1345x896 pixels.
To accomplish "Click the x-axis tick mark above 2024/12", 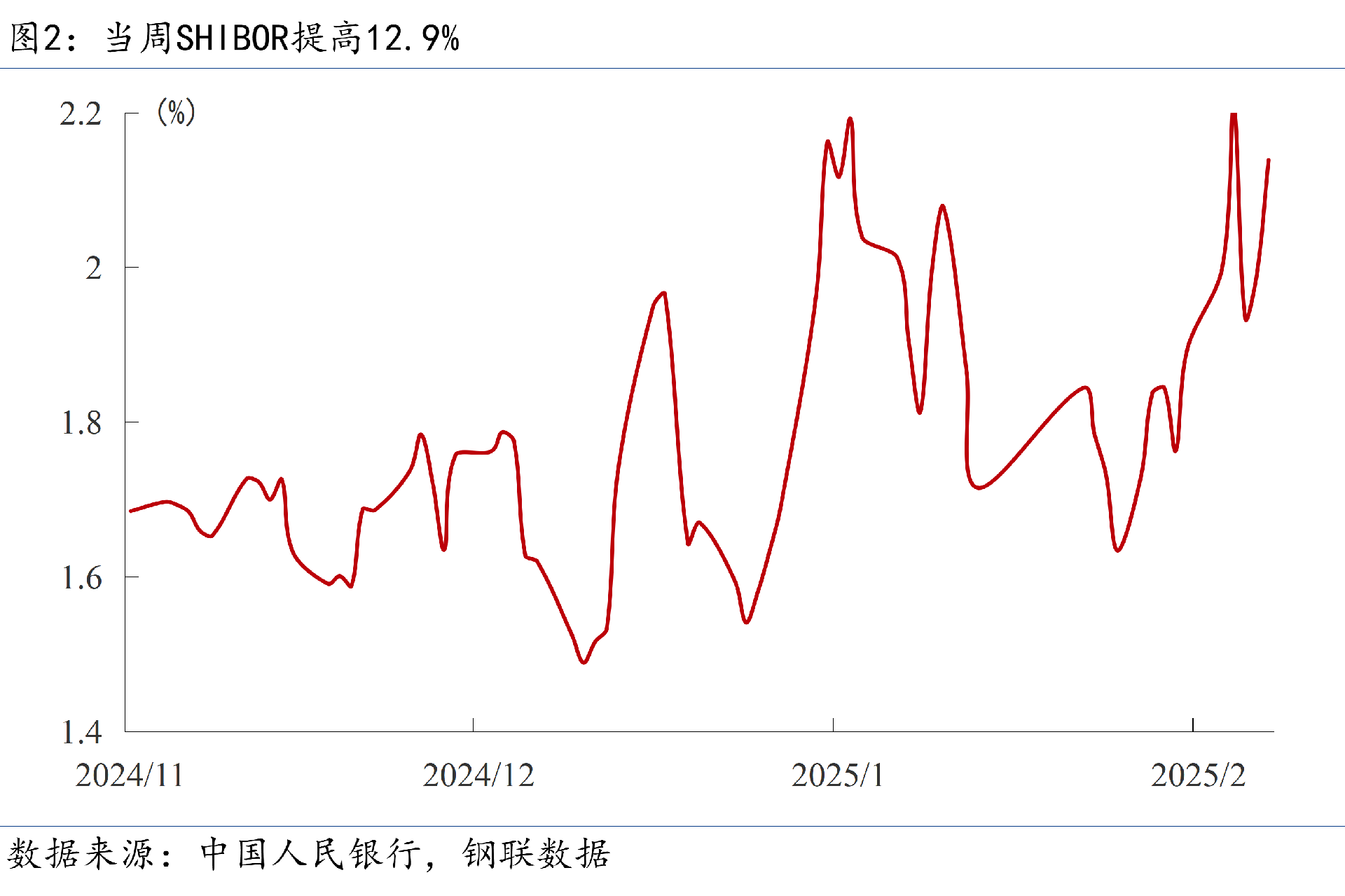I will (473, 724).
